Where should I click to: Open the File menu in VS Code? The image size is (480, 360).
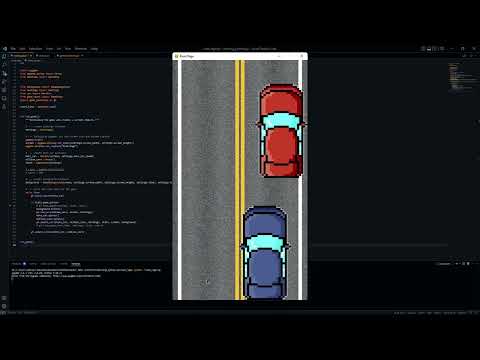(x=13, y=49)
